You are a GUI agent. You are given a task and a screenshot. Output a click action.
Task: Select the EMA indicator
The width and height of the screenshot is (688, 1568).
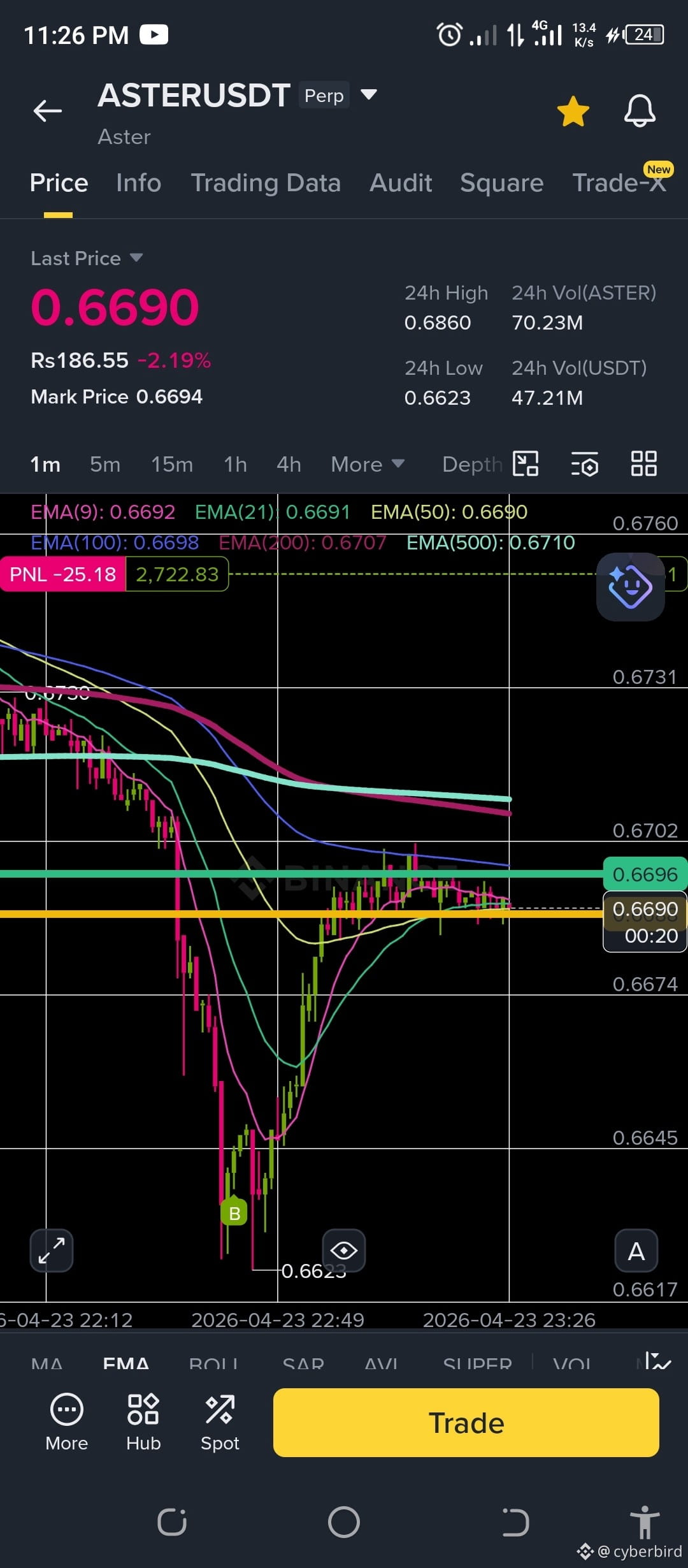tap(126, 1364)
